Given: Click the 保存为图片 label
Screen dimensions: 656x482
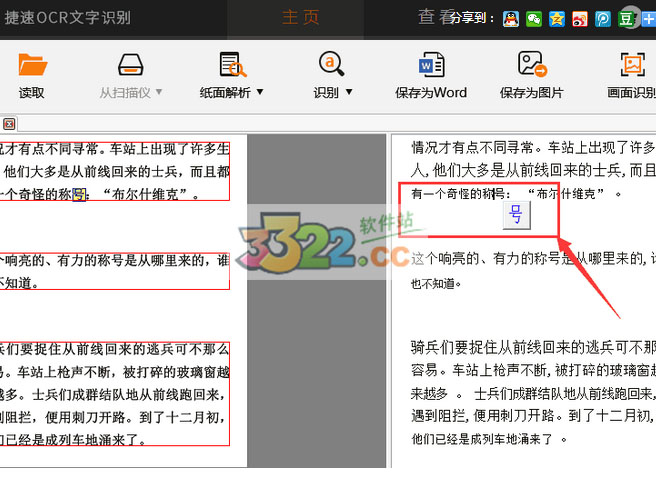Looking at the screenshot, I should point(532,92).
